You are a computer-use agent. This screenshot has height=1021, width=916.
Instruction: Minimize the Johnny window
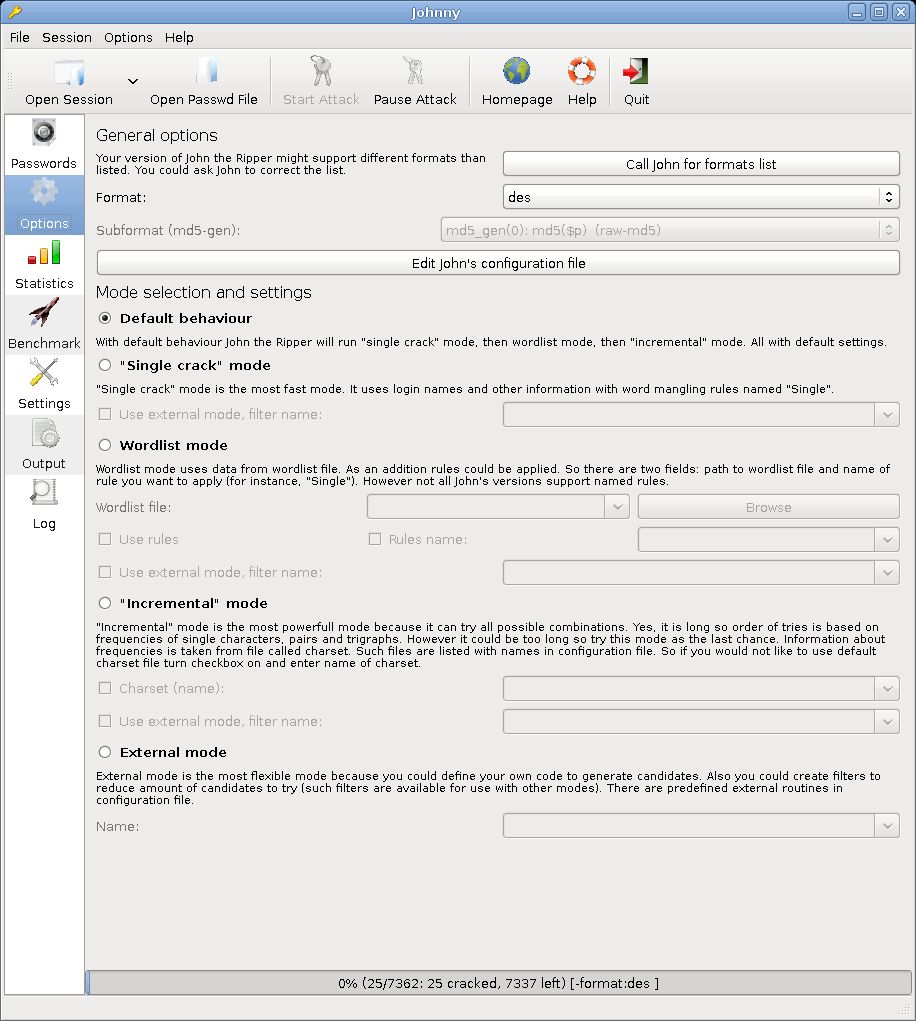click(857, 12)
